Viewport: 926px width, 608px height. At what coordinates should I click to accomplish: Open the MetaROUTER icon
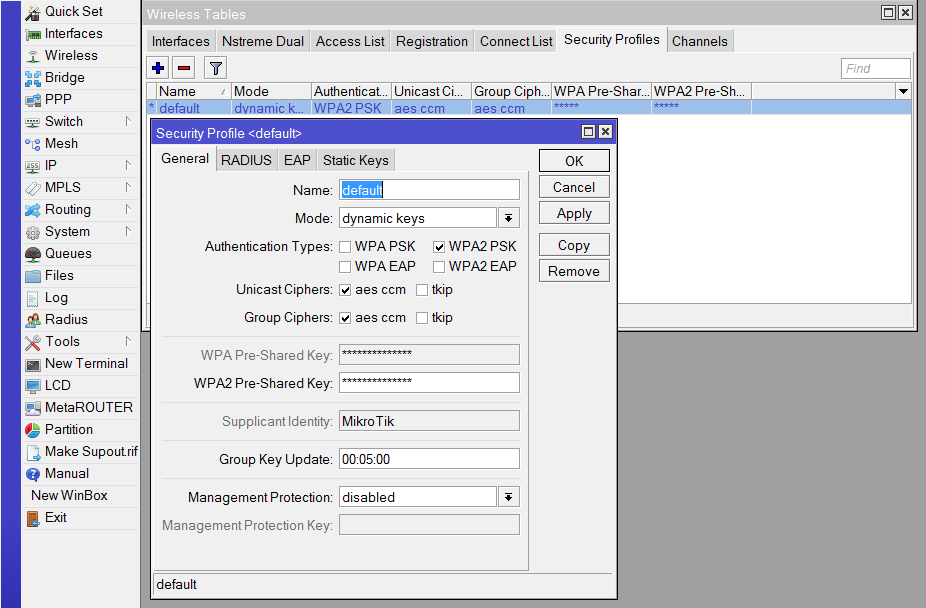pyautogui.click(x=33, y=408)
